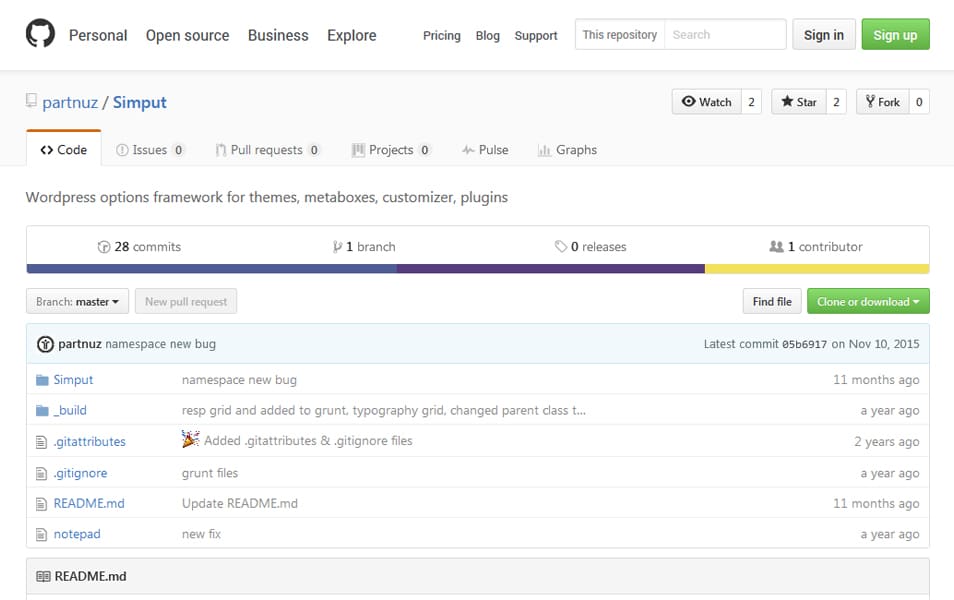Viewport: 954px width, 600px height.
Task: Click the yellow segment of the language bar
Action: click(817, 269)
